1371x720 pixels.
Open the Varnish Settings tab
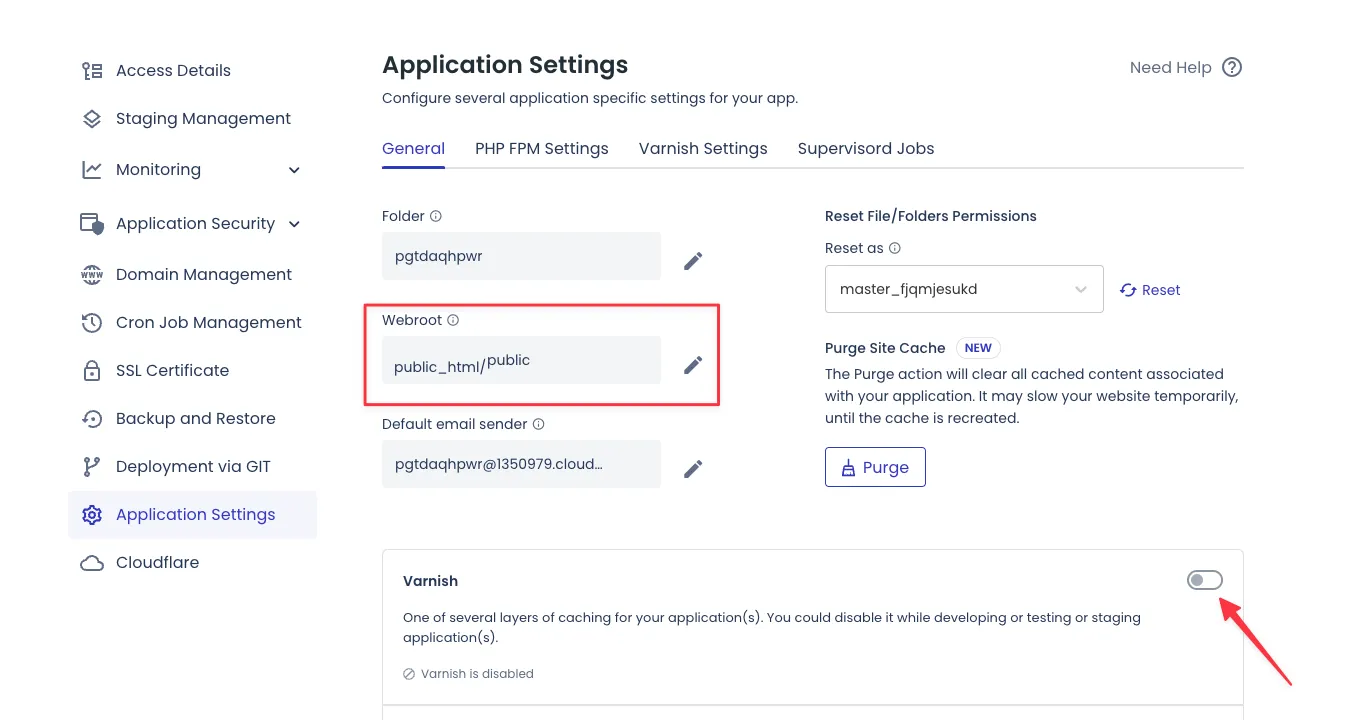click(703, 149)
